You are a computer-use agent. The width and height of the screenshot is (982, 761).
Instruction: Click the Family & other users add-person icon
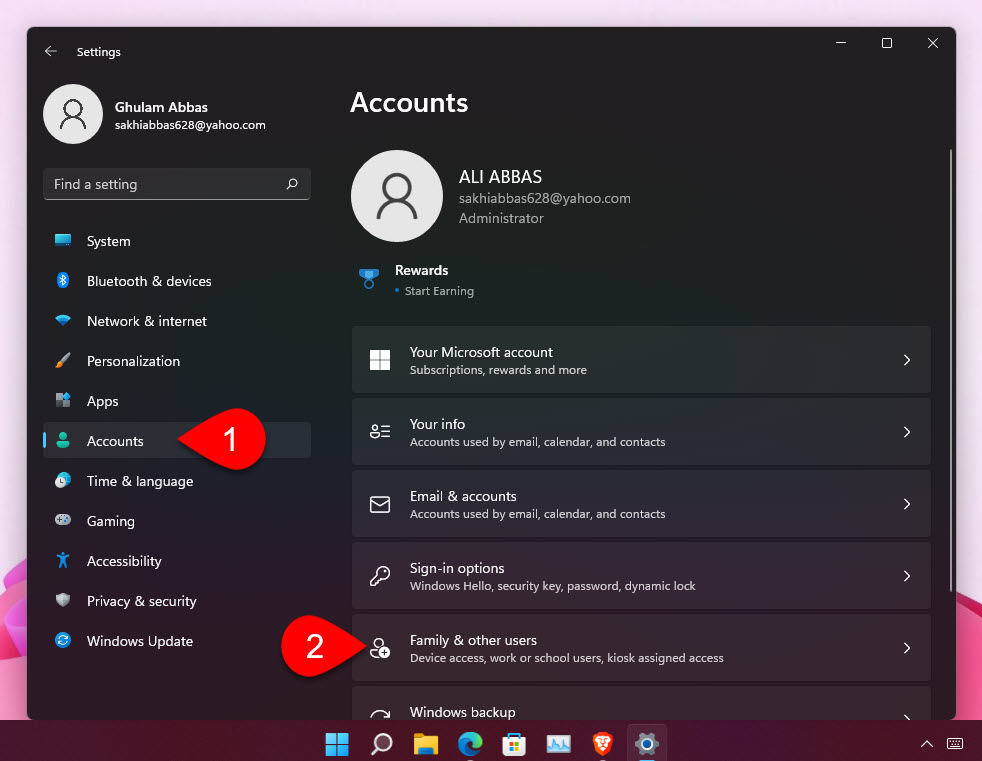tap(380, 648)
